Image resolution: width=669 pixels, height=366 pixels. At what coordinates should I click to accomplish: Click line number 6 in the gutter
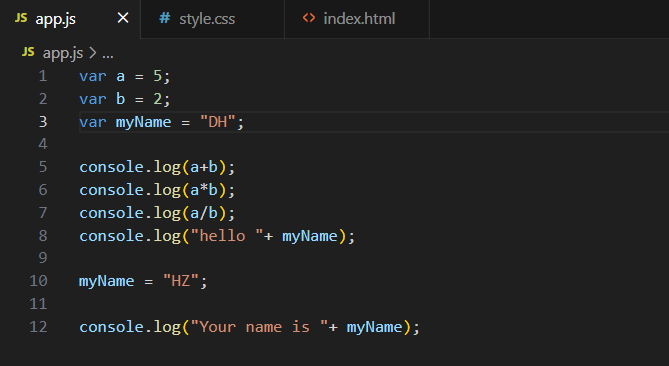43,190
